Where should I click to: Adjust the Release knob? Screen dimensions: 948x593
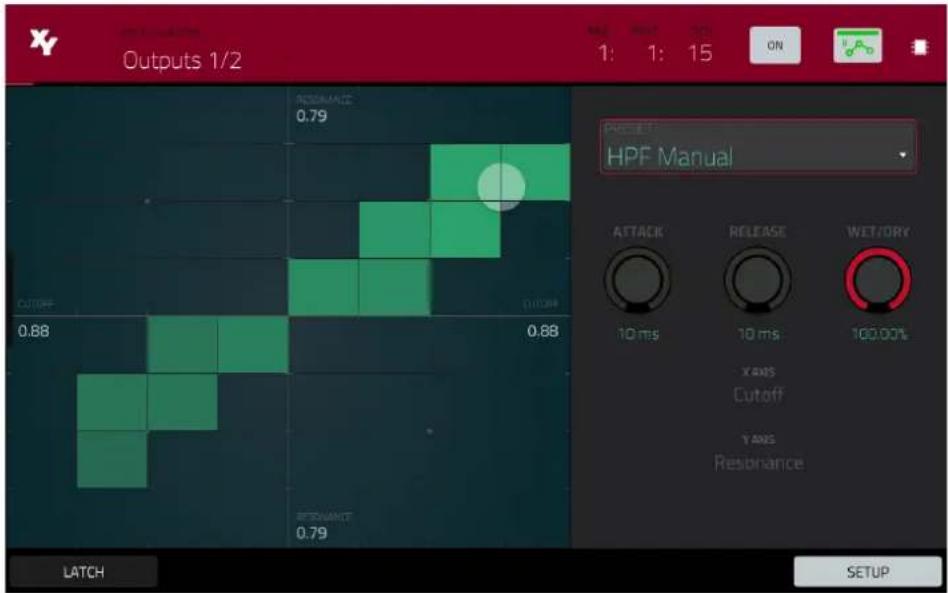(758, 280)
